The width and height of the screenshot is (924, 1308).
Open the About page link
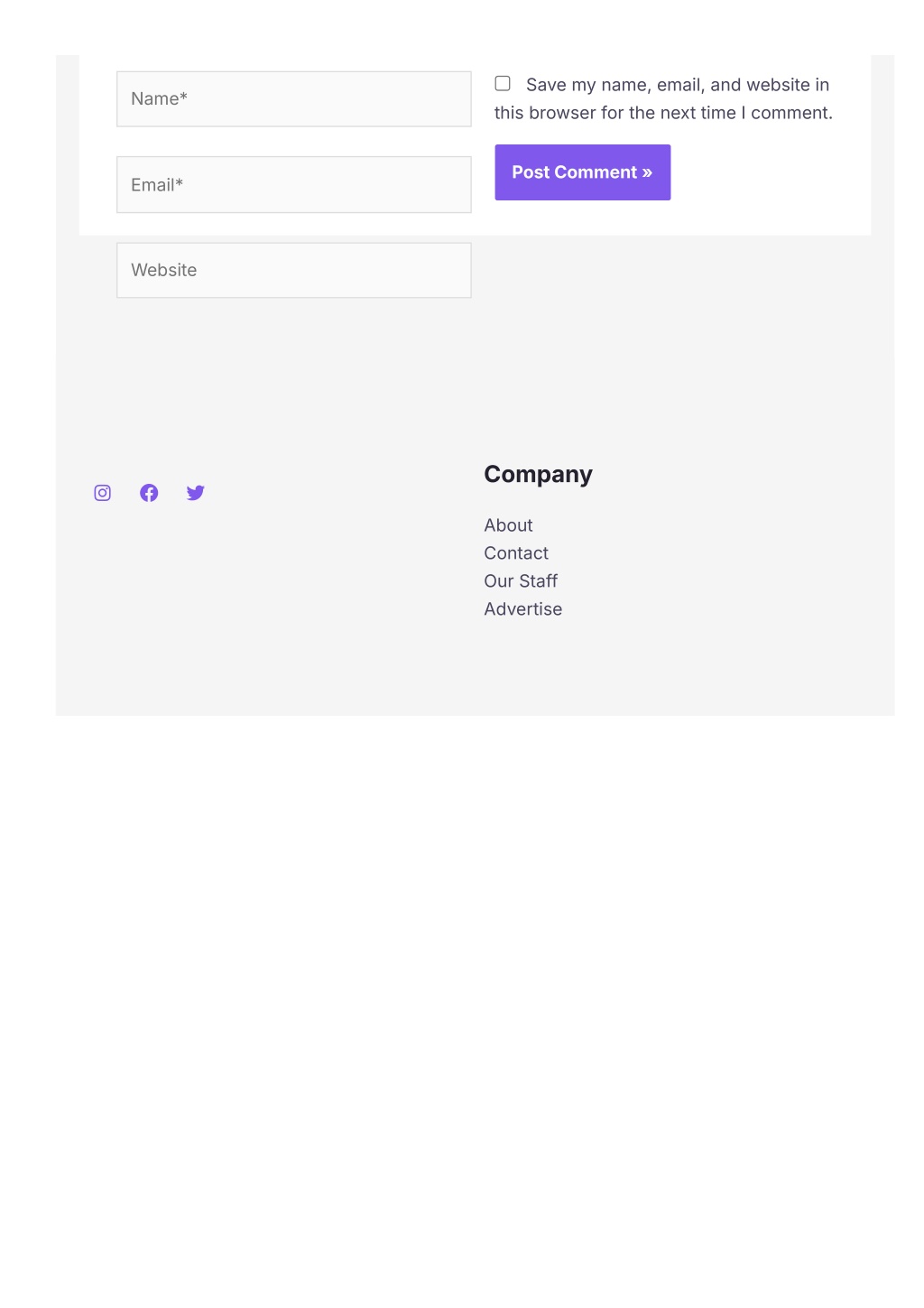coord(508,525)
